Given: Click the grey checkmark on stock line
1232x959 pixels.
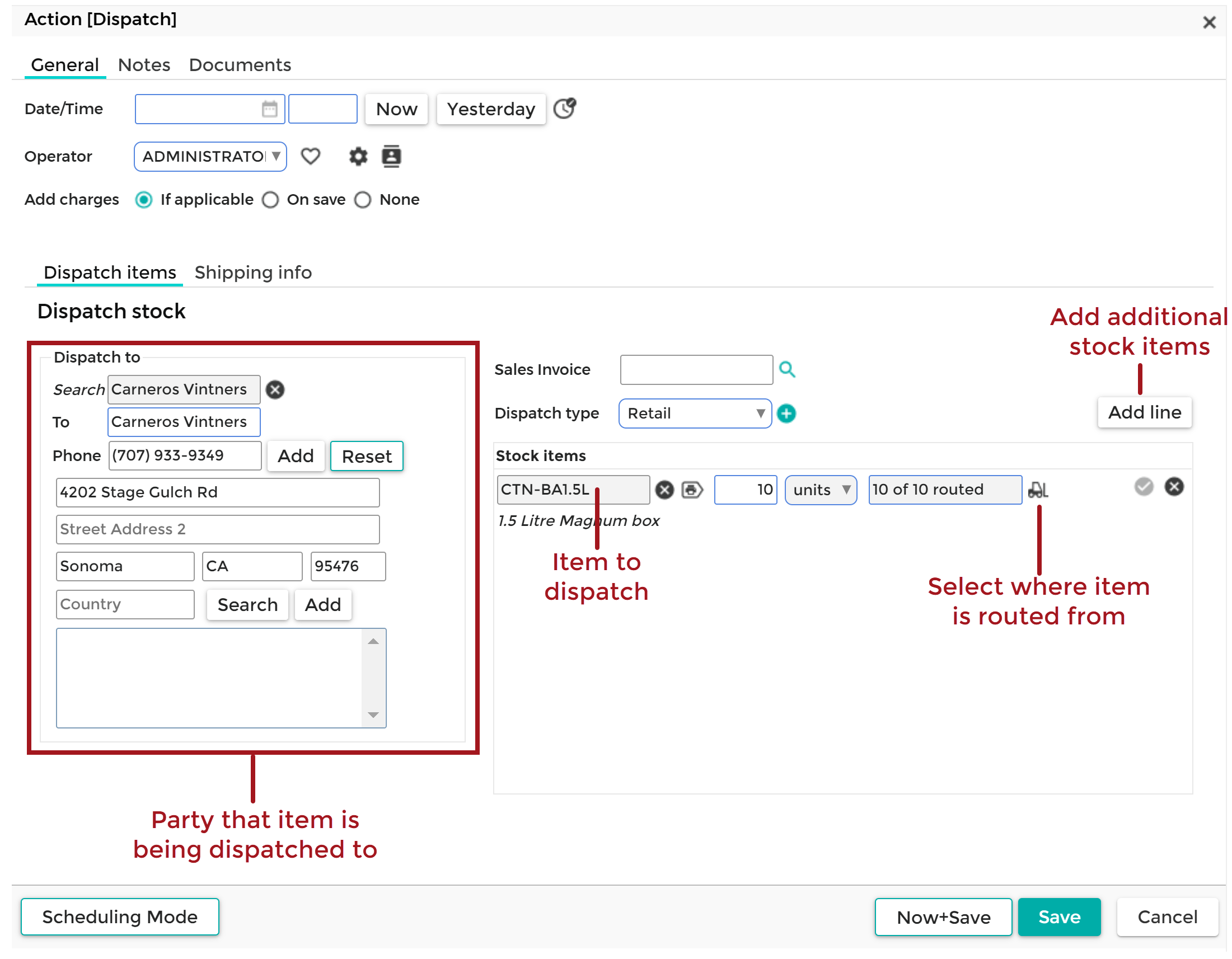Looking at the screenshot, I should click(1145, 487).
